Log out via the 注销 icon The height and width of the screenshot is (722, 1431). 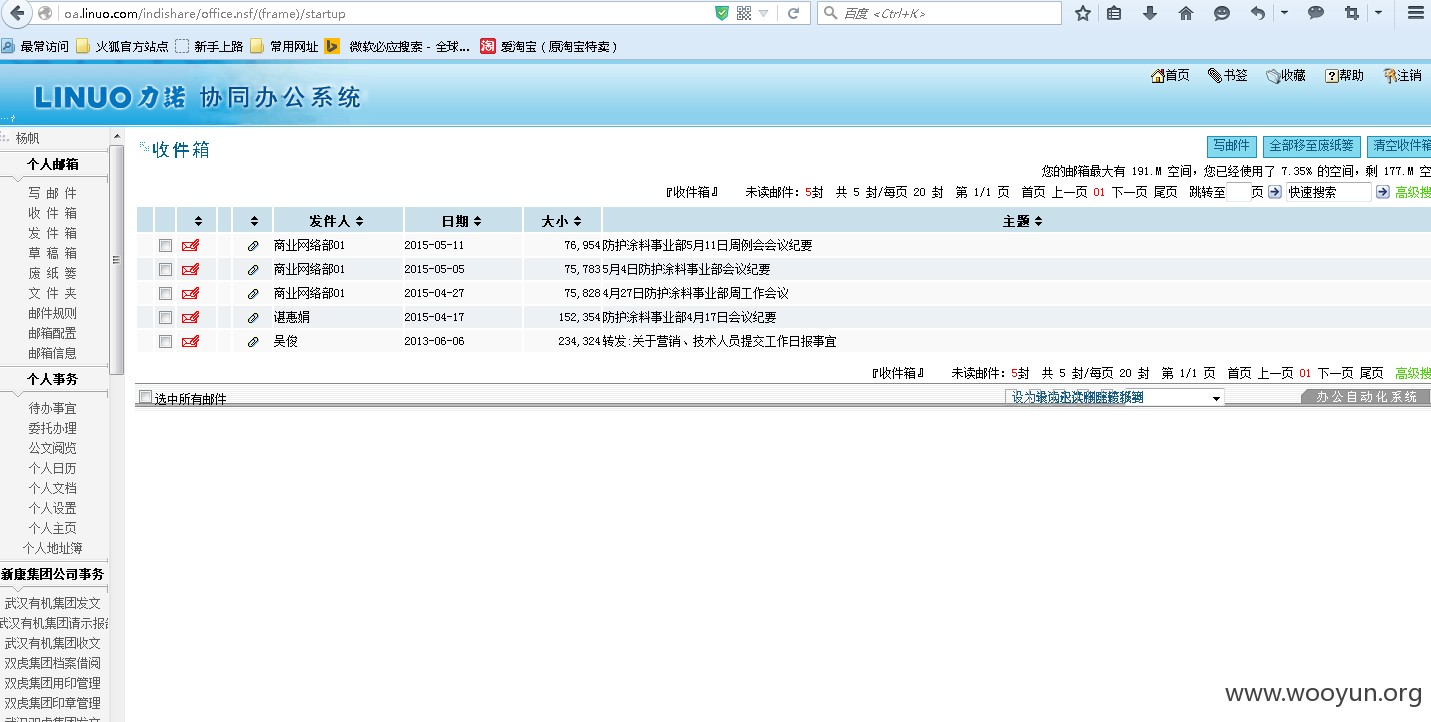[1402, 75]
